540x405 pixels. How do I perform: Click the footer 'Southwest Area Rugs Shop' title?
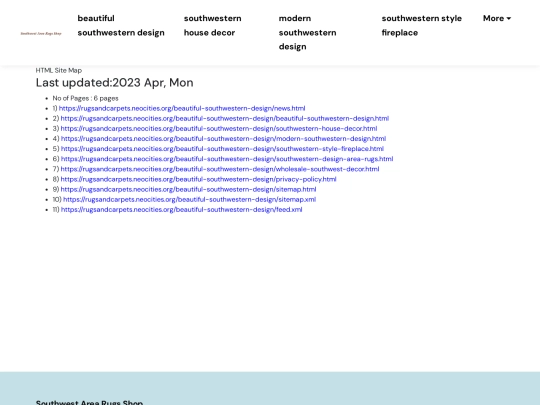pos(89,402)
